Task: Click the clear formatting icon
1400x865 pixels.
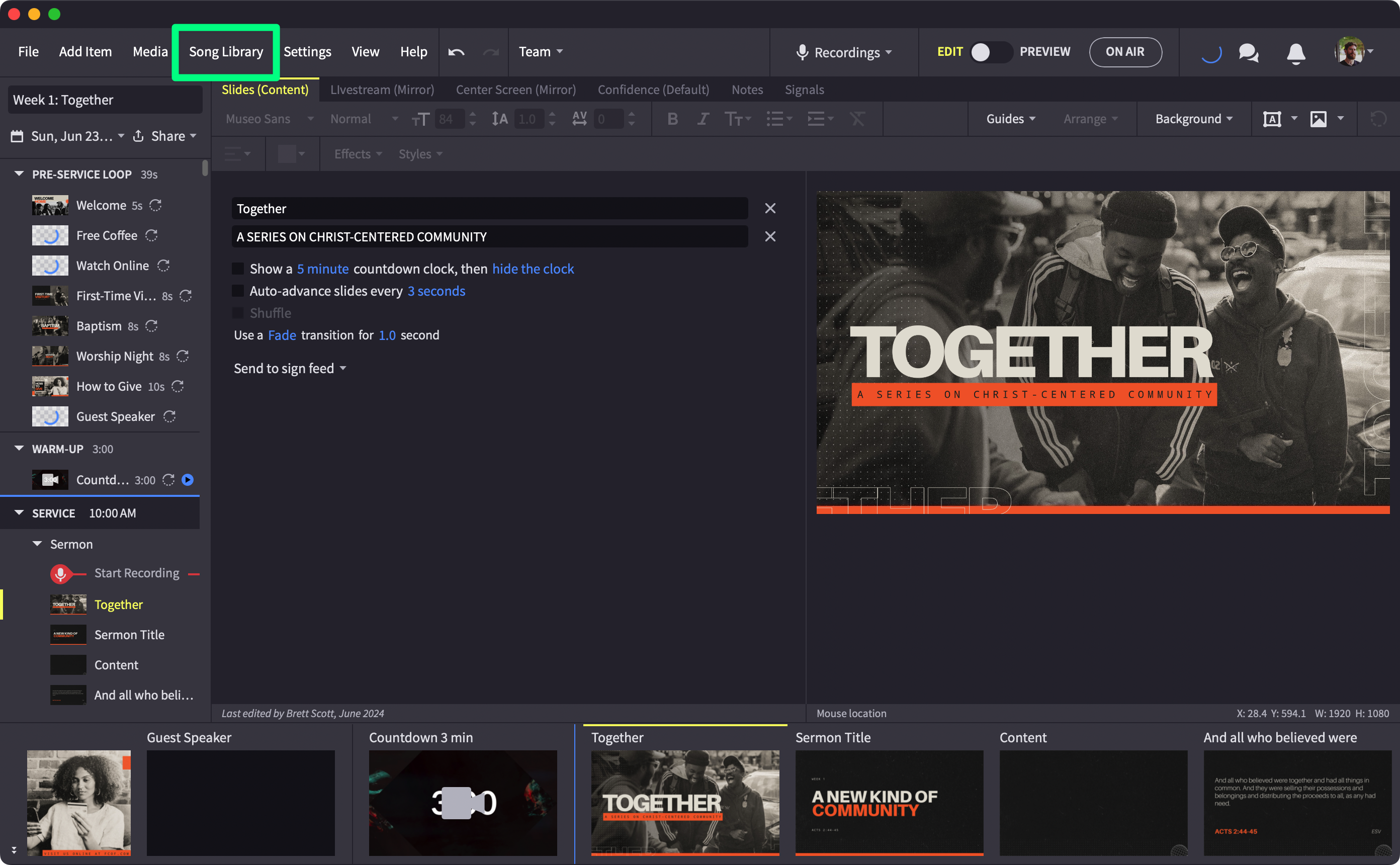Action: coord(857,119)
